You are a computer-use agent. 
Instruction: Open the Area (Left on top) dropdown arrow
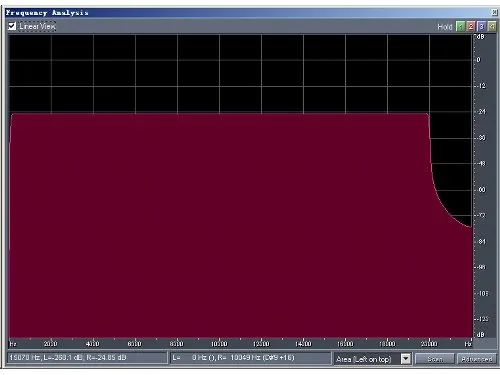(x=406, y=359)
